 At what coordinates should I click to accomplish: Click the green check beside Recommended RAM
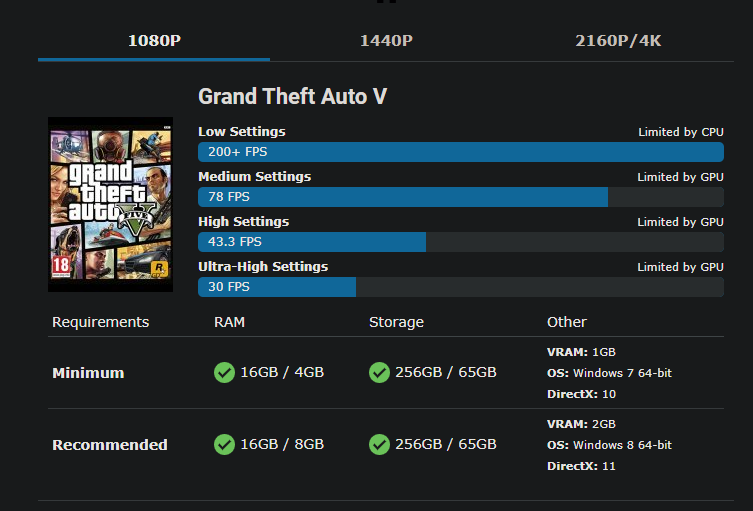pyautogui.click(x=224, y=444)
